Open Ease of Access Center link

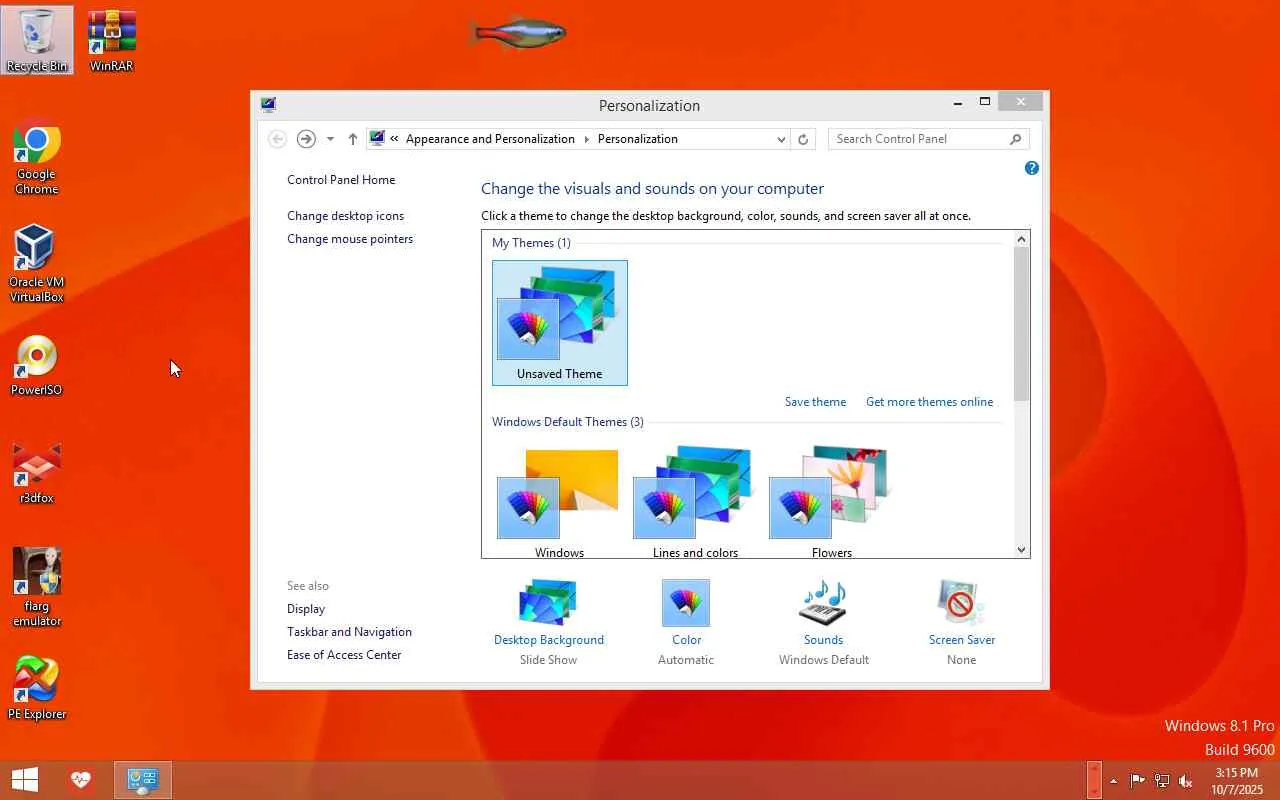tap(344, 655)
